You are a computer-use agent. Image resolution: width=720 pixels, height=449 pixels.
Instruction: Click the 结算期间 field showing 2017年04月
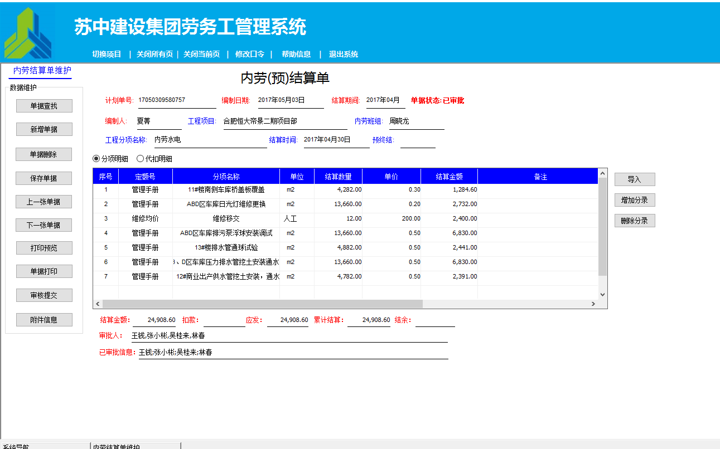(385, 101)
